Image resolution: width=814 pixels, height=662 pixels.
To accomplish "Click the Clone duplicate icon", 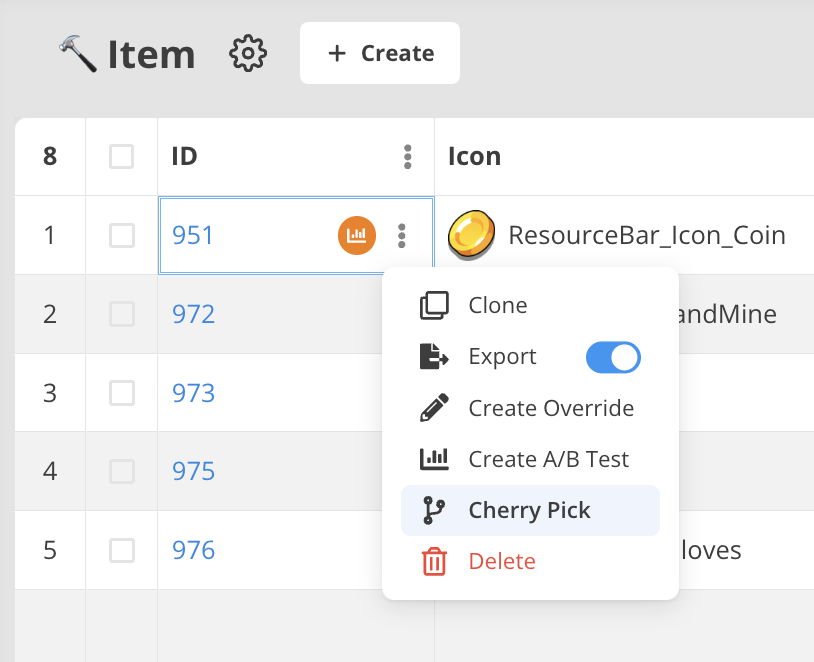I will click(x=434, y=305).
